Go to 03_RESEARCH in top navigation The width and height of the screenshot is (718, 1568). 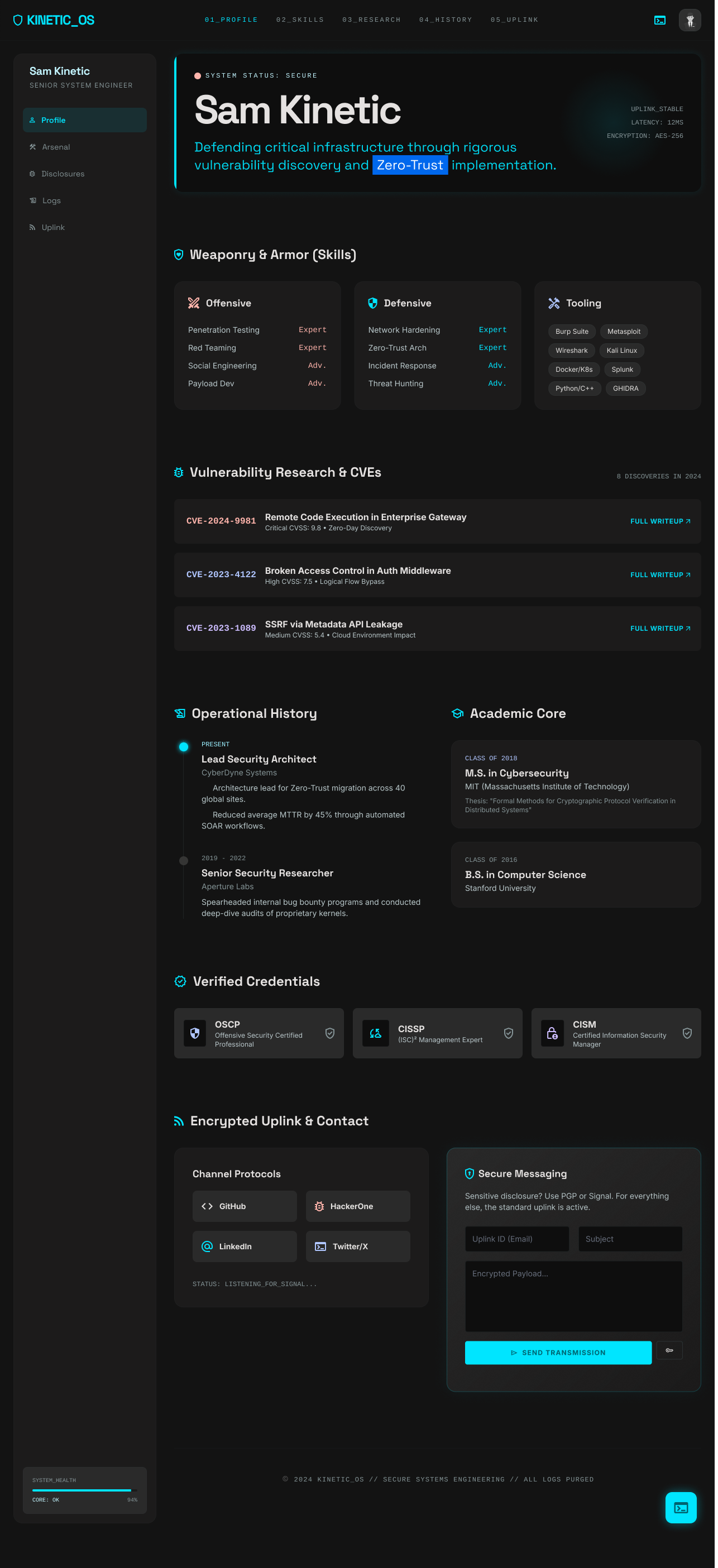371,20
